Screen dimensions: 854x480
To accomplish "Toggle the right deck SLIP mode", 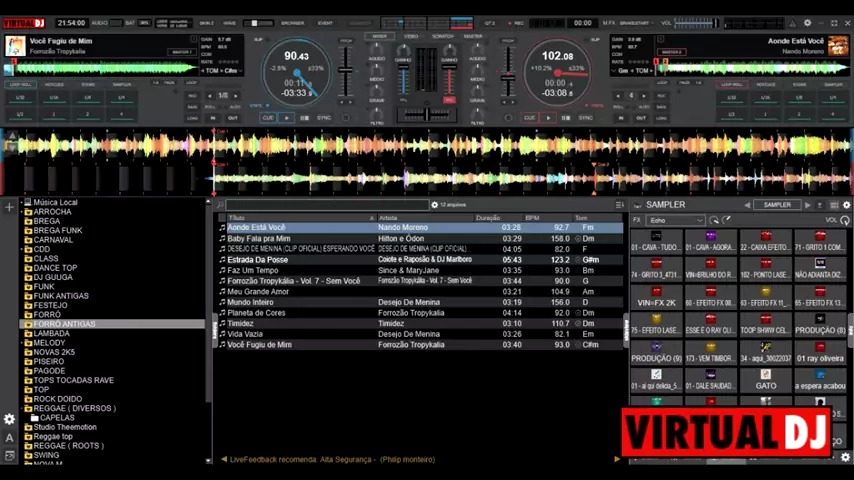I will [x=595, y=39].
